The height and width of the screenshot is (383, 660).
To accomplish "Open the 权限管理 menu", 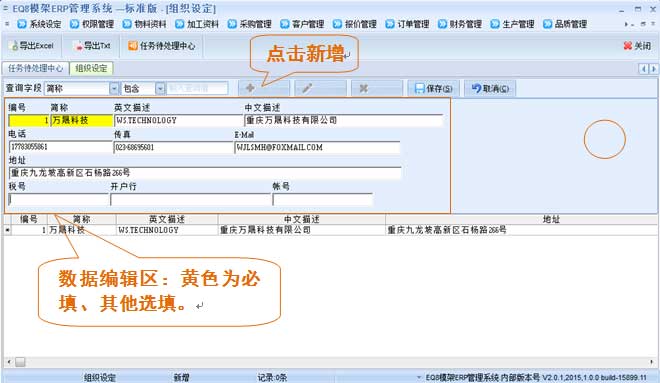I will (92, 24).
